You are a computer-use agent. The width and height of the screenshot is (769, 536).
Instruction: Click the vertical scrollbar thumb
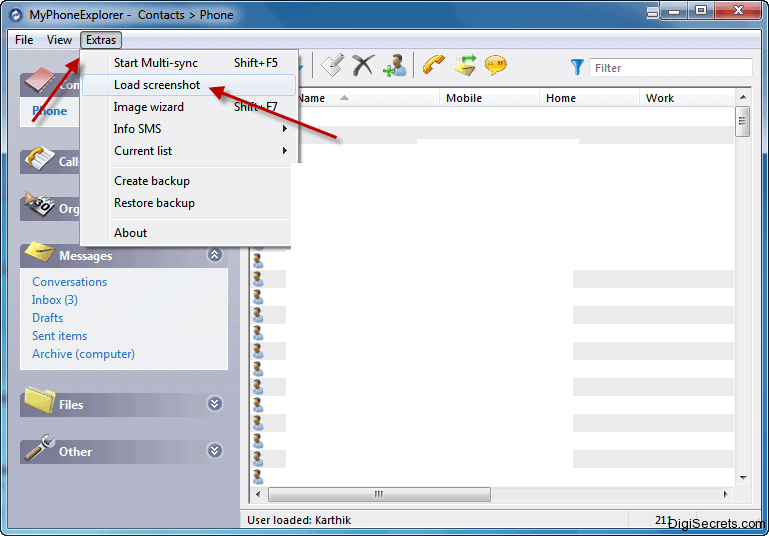[x=743, y=121]
